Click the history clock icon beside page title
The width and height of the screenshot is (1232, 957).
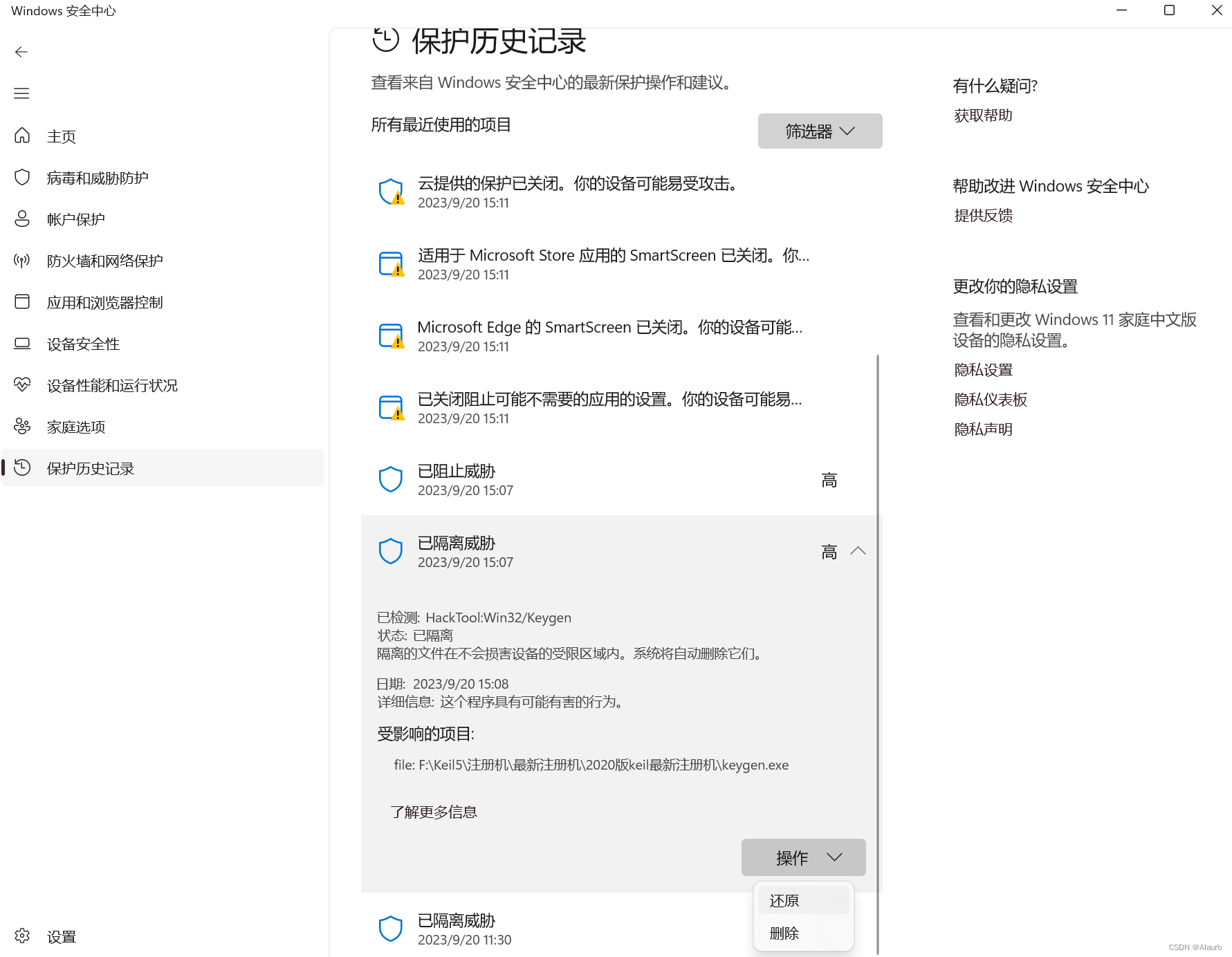pos(386,40)
